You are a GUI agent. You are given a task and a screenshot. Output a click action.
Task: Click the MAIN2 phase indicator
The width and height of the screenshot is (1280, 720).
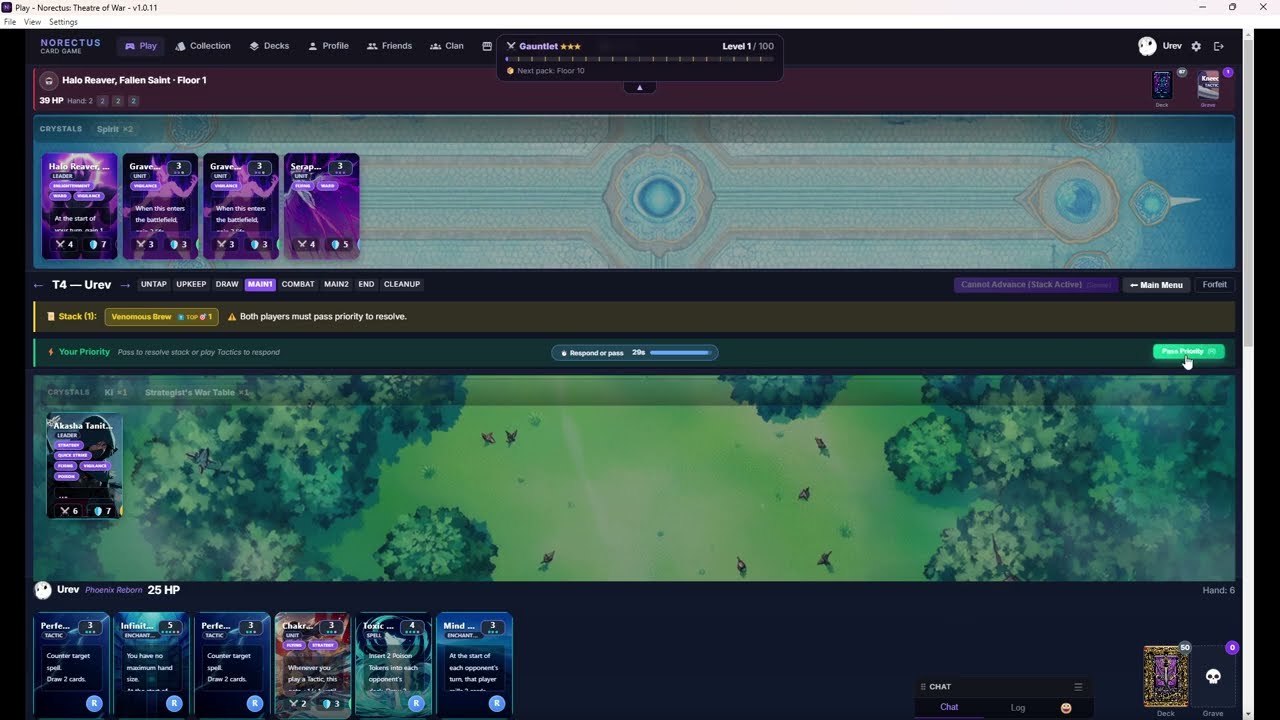(336, 284)
